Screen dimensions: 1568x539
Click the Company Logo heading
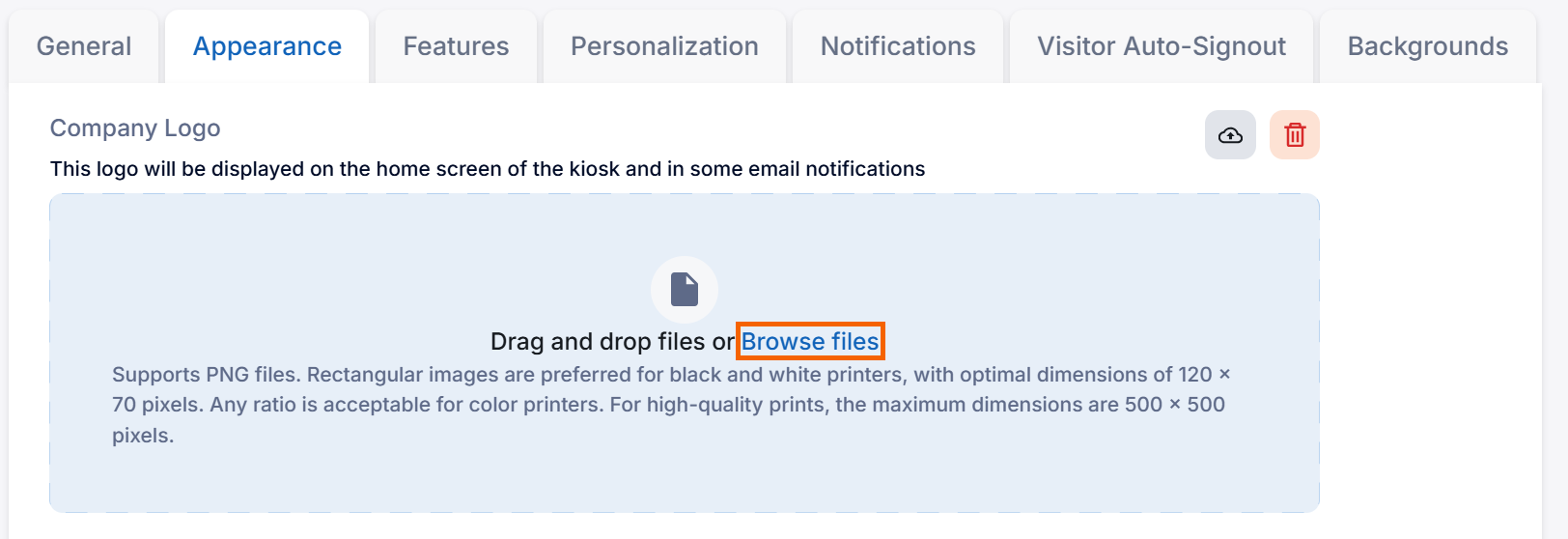click(x=135, y=128)
